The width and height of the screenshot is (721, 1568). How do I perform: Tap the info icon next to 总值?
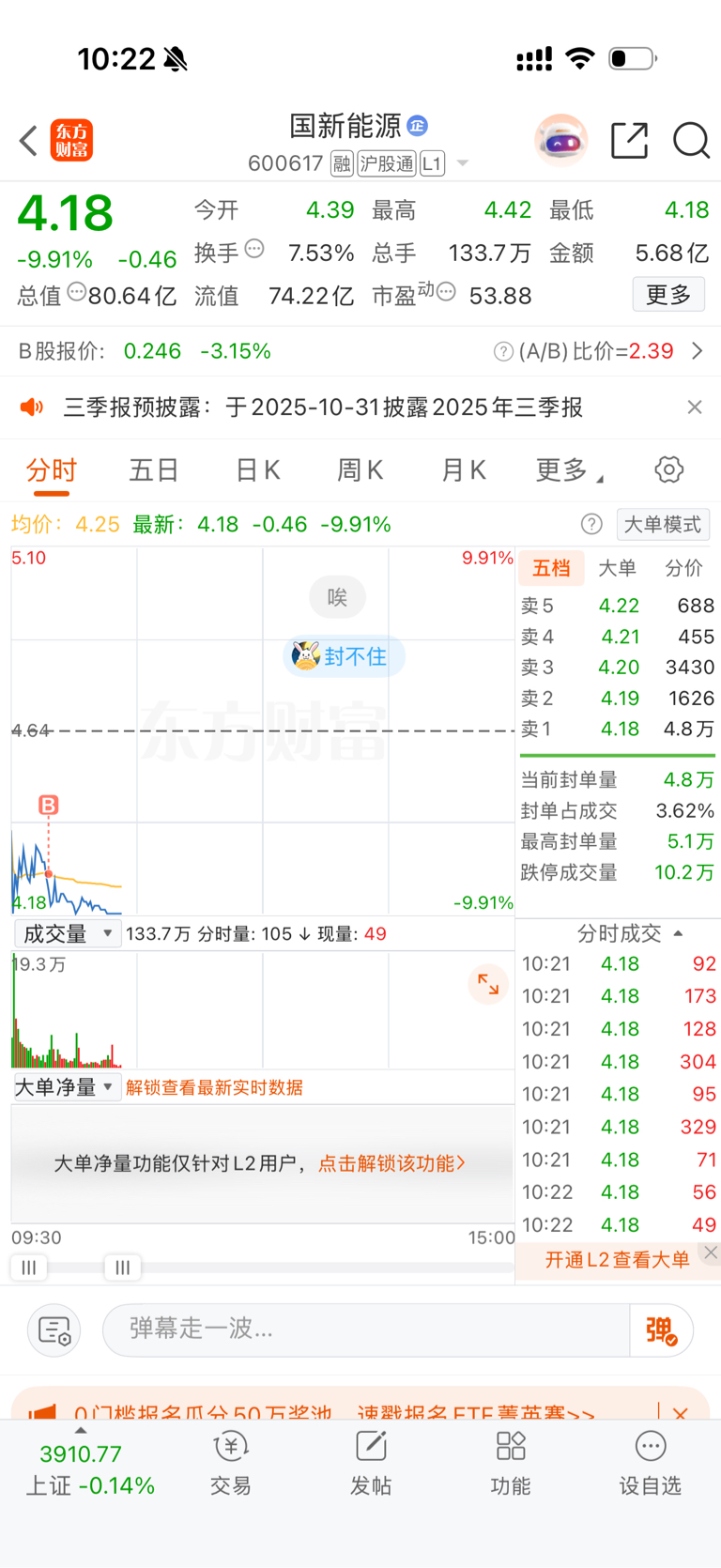tap(77, 292)
